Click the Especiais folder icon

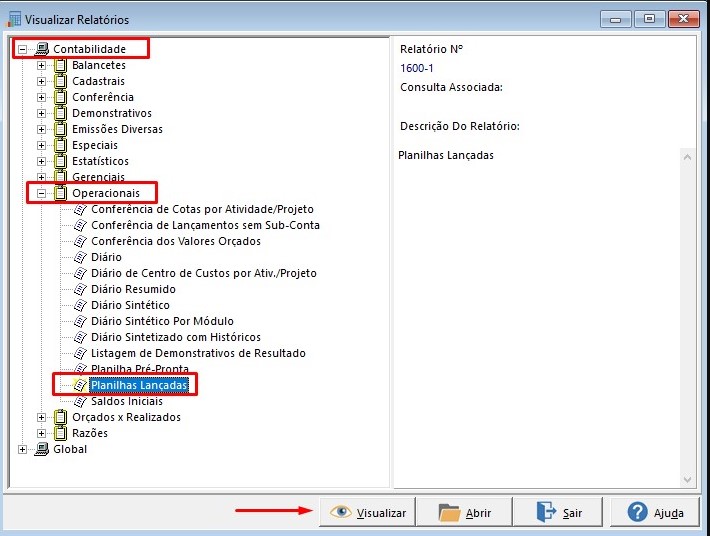[61, 145]
